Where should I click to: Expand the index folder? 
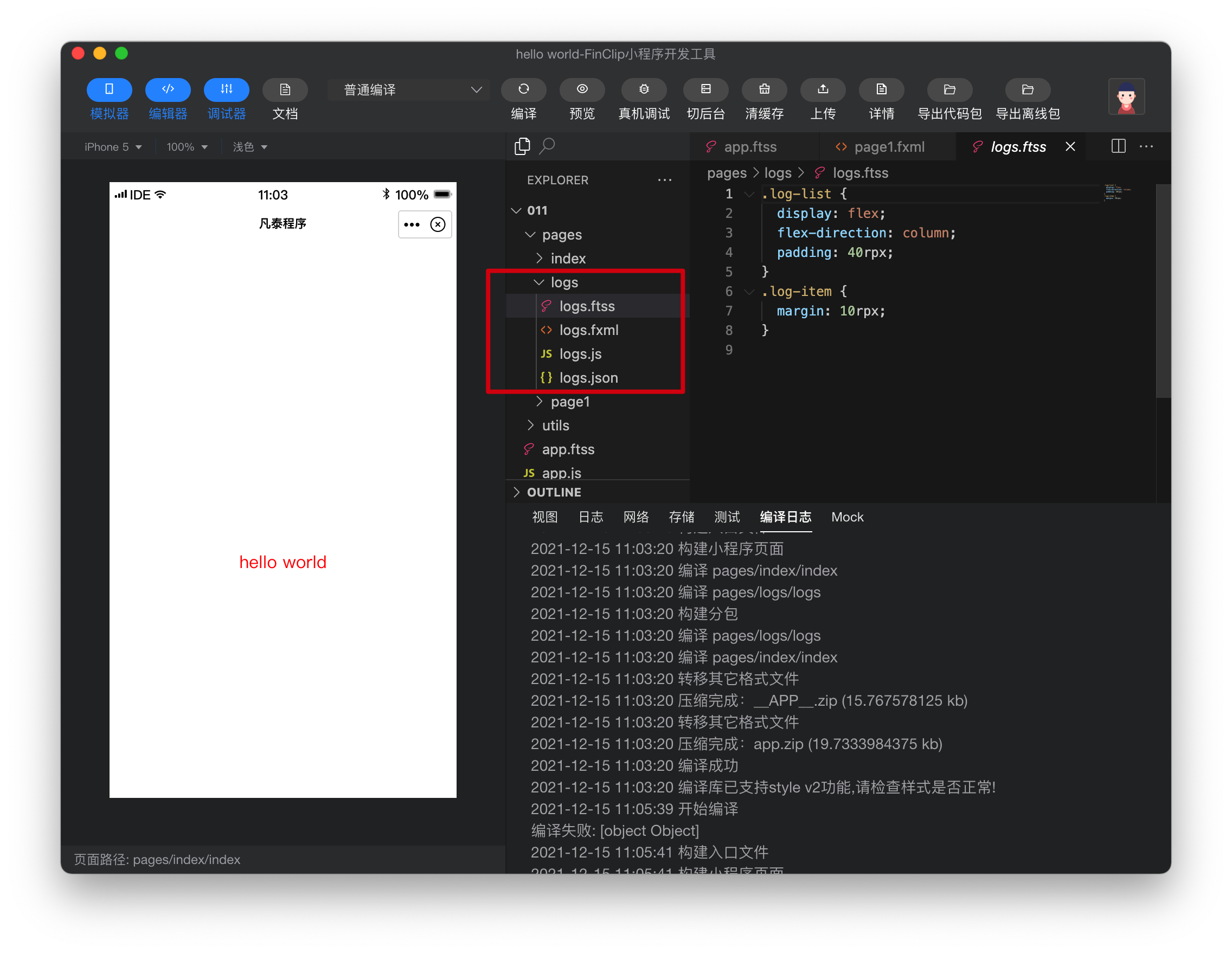598,258
